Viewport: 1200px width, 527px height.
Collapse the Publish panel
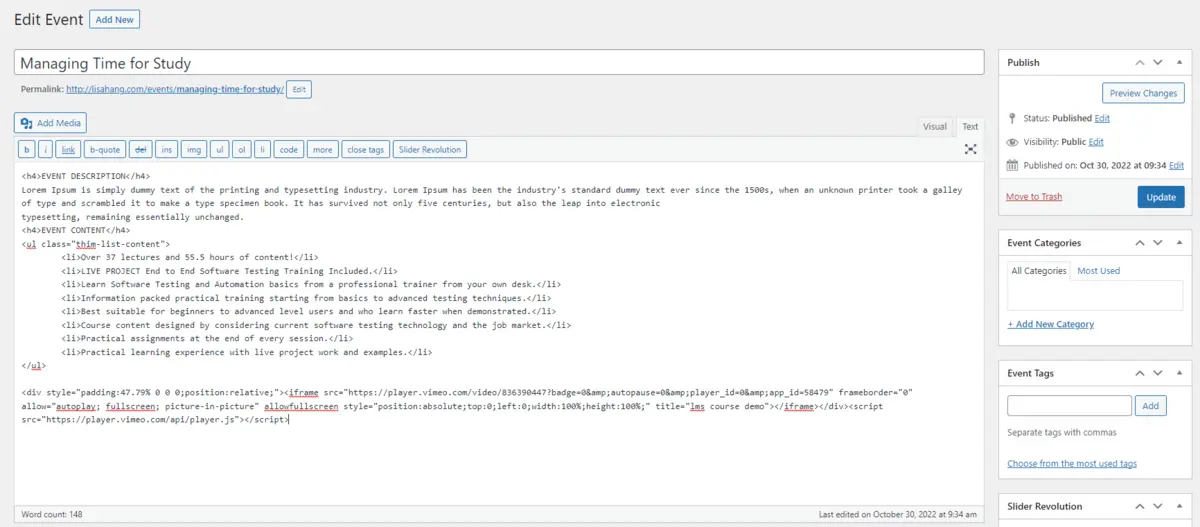point(1179,62)
